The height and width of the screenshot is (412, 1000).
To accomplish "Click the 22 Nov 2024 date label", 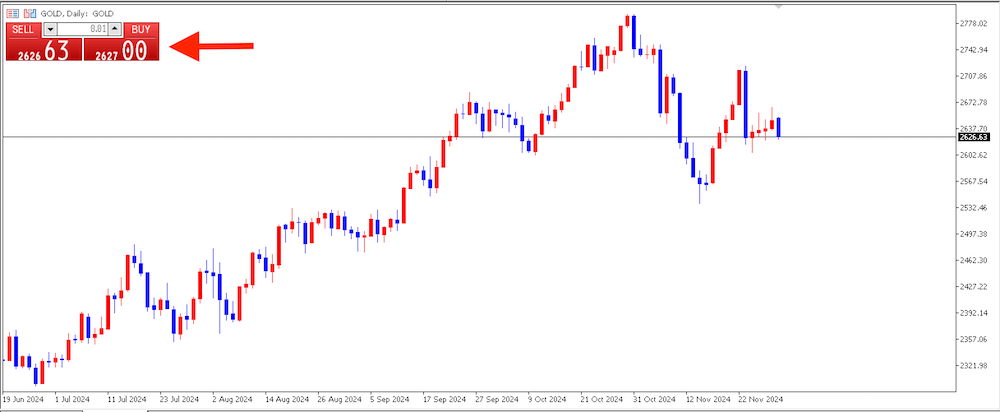I will tap(760, 397).
